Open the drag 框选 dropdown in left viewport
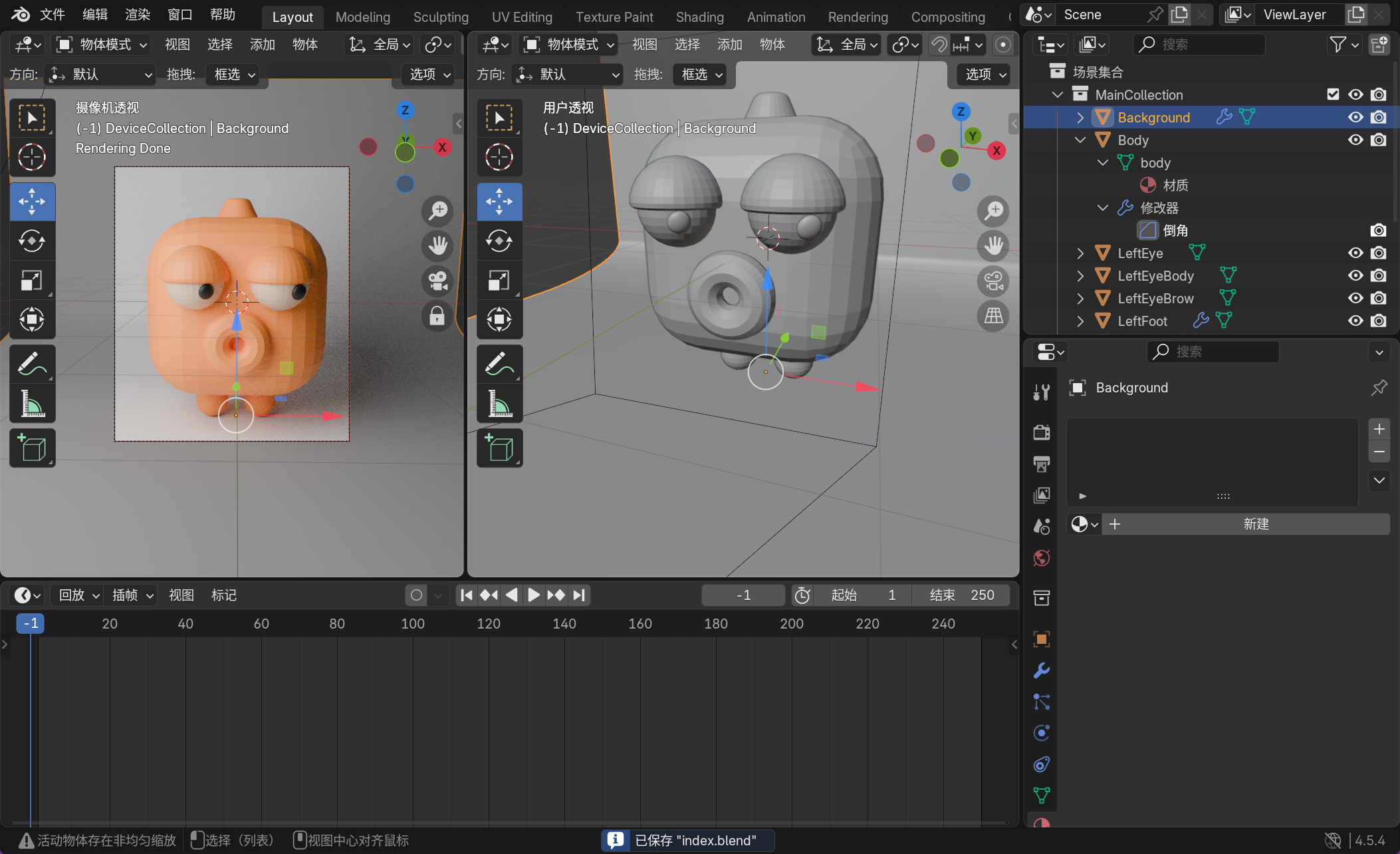This screenshot has height=854, width=1400. point(234,74)
